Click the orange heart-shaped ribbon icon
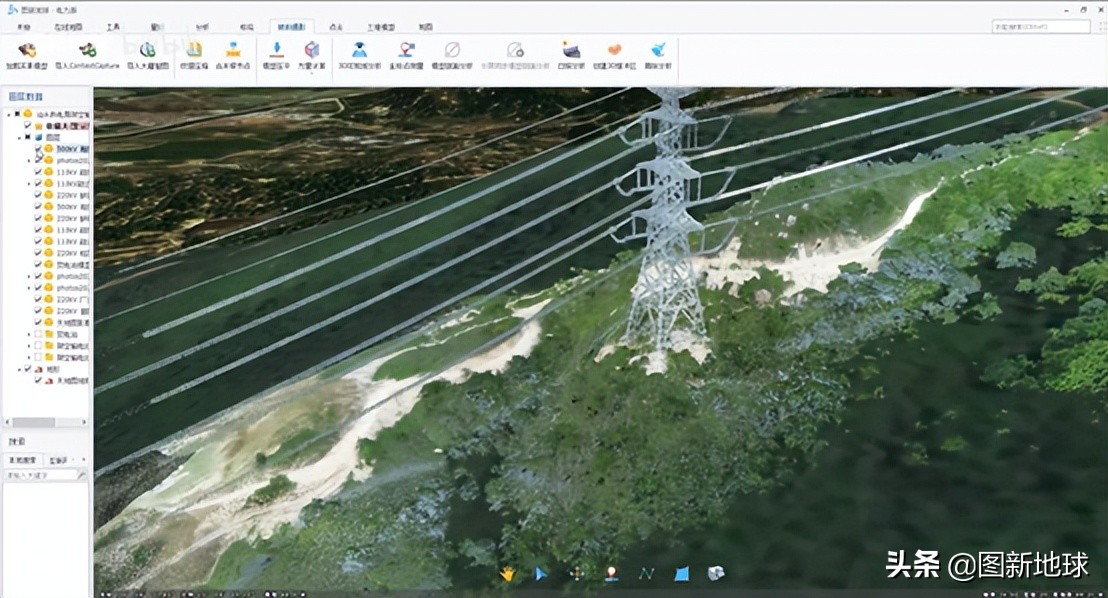1108x598 pixels. pos(615,50)
